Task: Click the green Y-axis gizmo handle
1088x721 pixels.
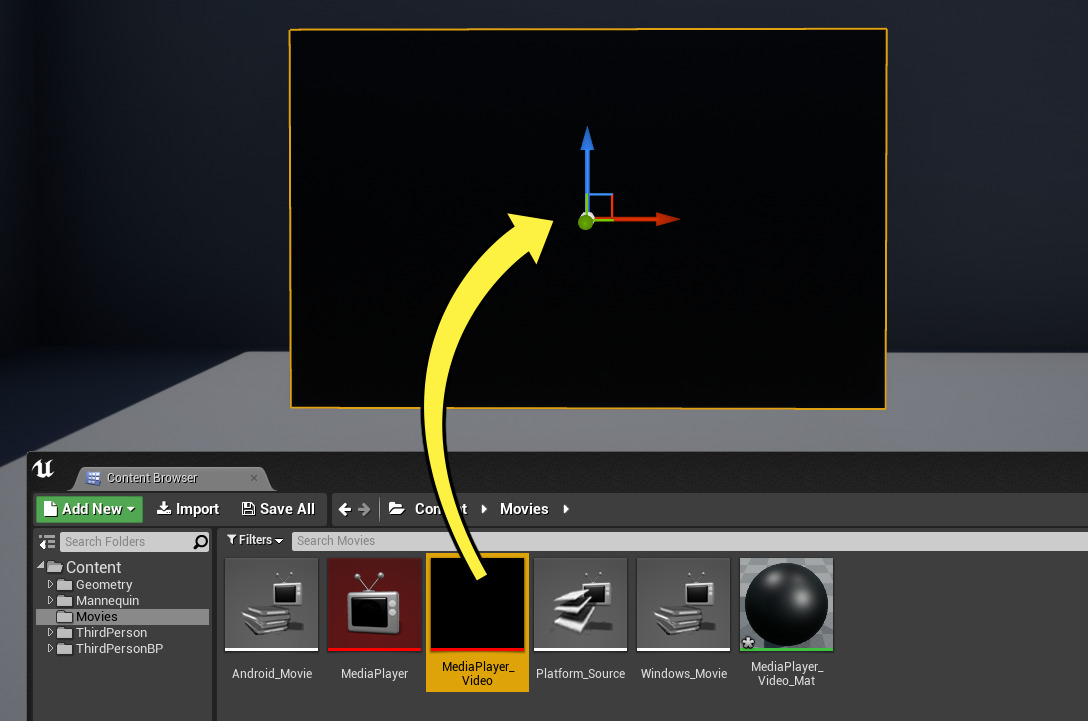Action: click(586, 222)
